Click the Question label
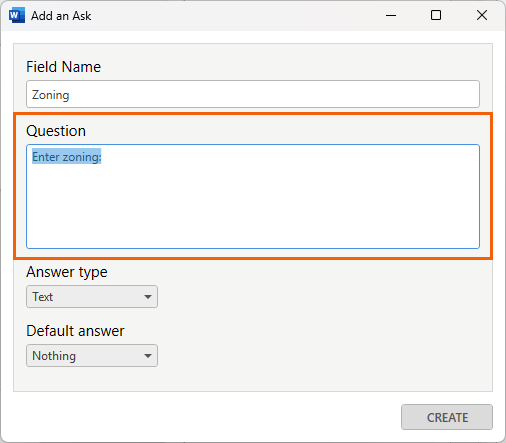This screenshot has height=443, width=506. 56,131
